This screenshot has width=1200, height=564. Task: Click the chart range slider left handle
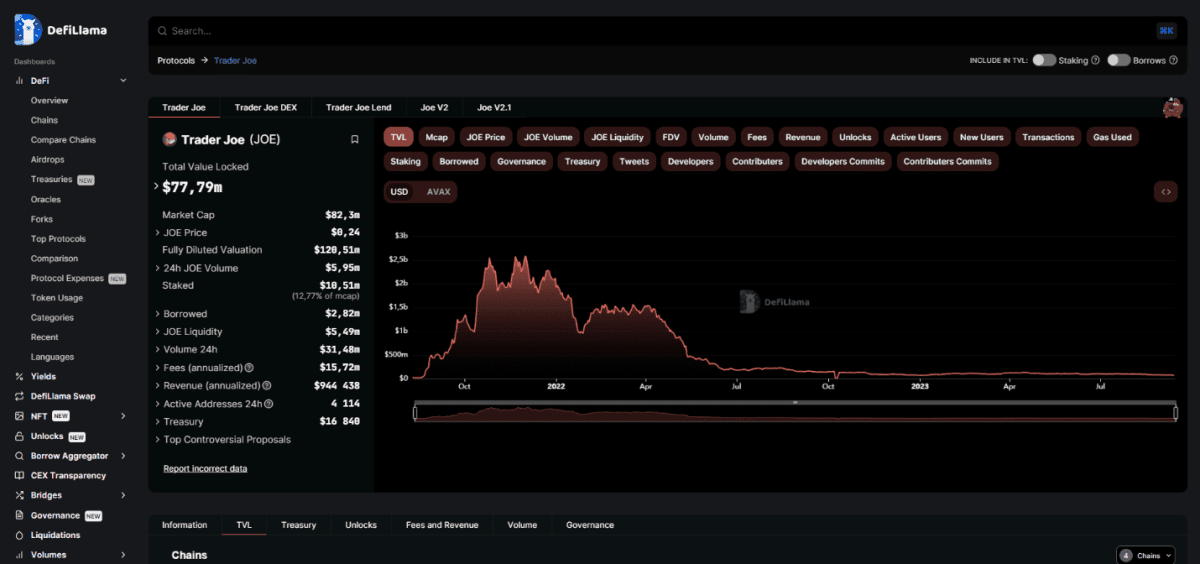pyautogui.click(x=415, y=412)
